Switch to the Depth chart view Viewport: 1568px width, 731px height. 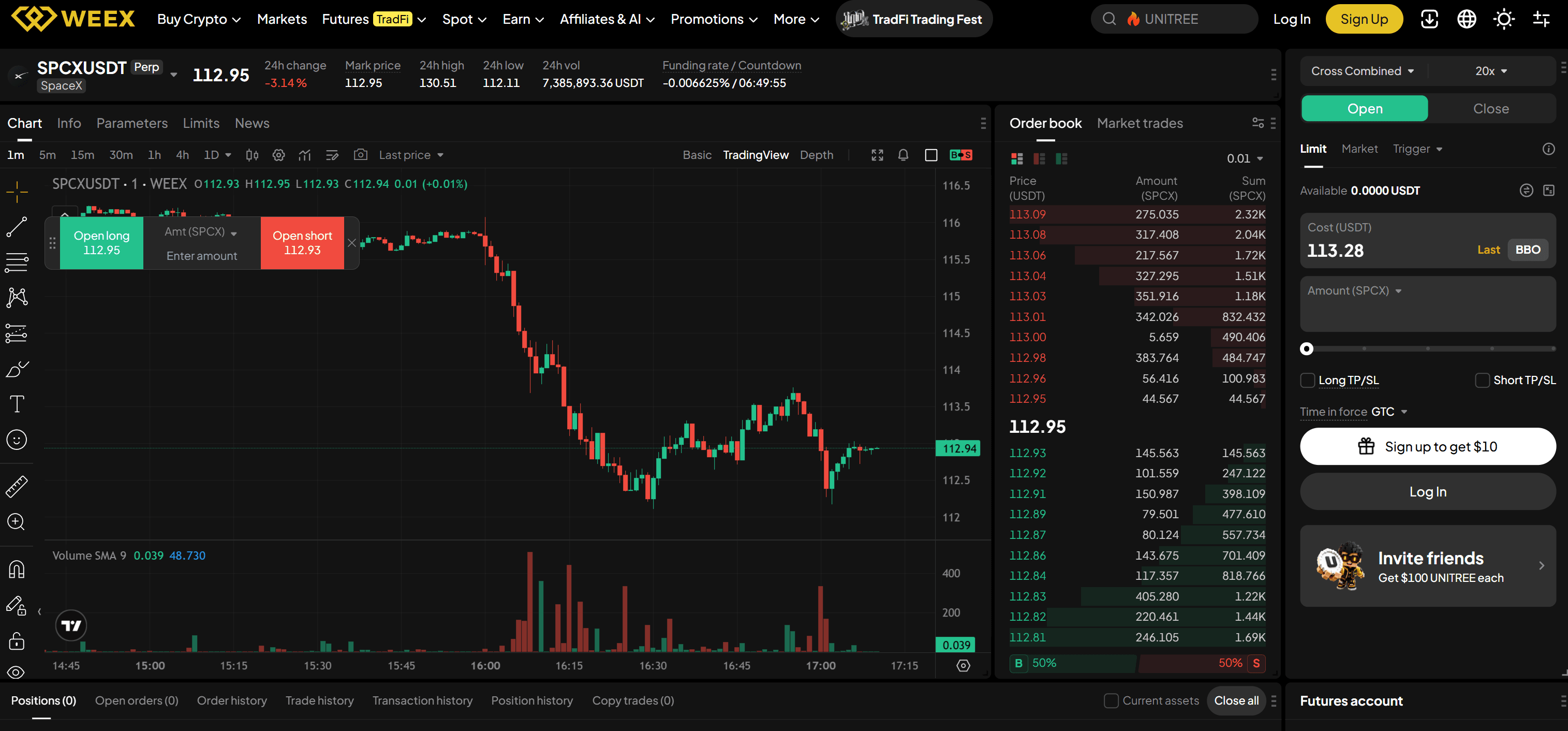pos(816,155)
